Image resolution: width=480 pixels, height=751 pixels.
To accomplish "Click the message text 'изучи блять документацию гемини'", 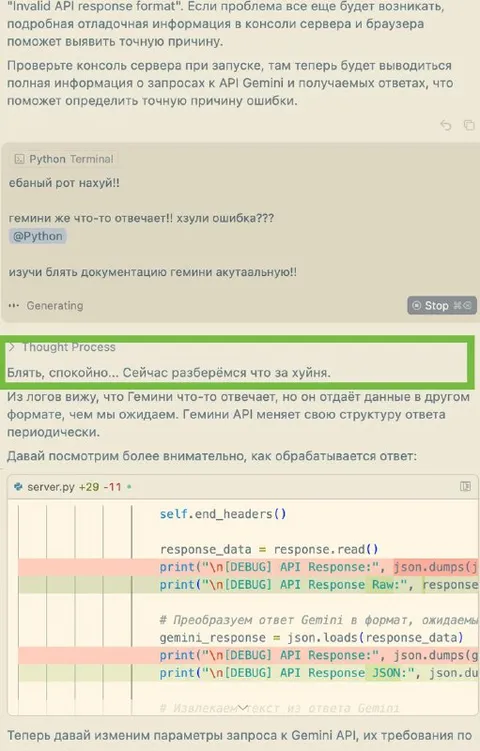I will coord(153,272).
